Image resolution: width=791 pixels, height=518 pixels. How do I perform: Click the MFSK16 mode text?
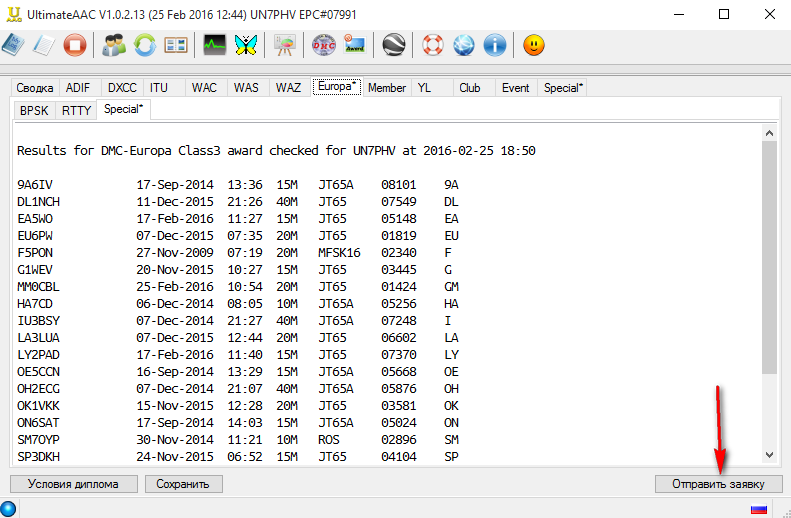pyautogui.click(x=339, y=253)
